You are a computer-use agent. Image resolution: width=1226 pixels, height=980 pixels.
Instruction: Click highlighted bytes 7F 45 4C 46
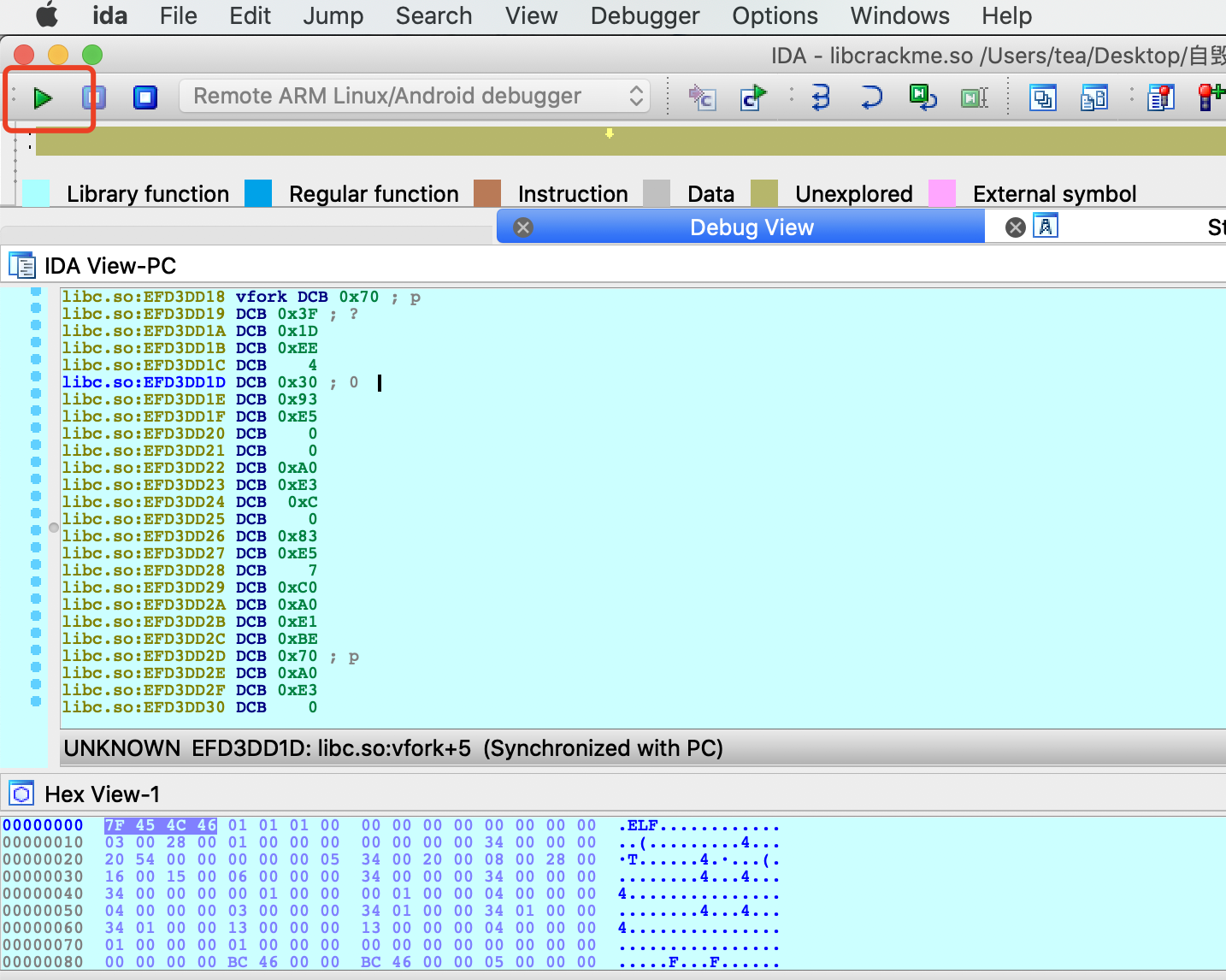tap(161, 825)
